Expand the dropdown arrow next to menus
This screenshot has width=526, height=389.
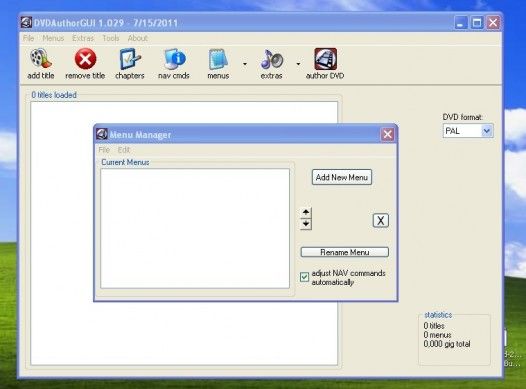[245, 64]
